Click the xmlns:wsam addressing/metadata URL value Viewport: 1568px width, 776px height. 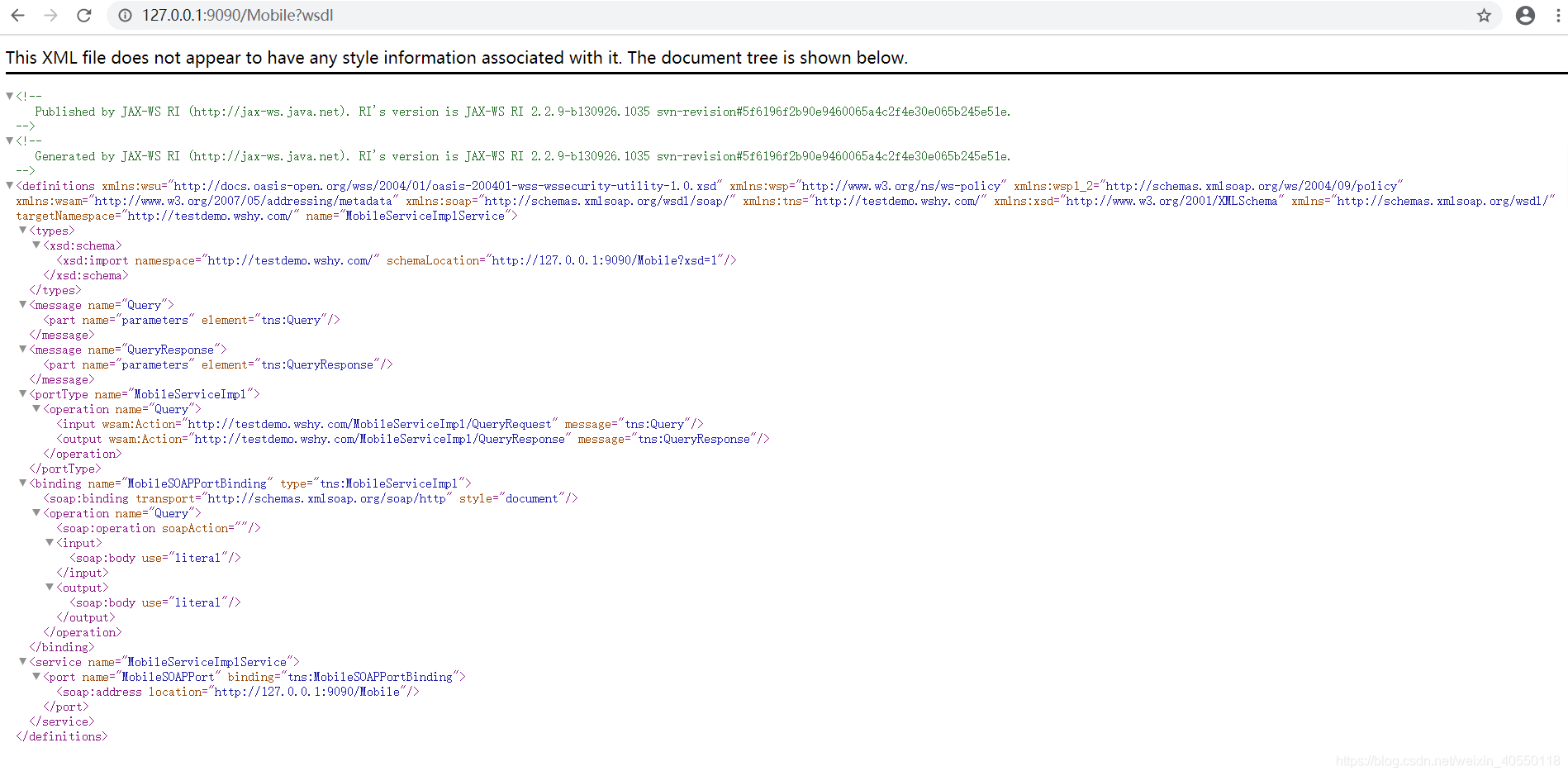tap(243, 201)
